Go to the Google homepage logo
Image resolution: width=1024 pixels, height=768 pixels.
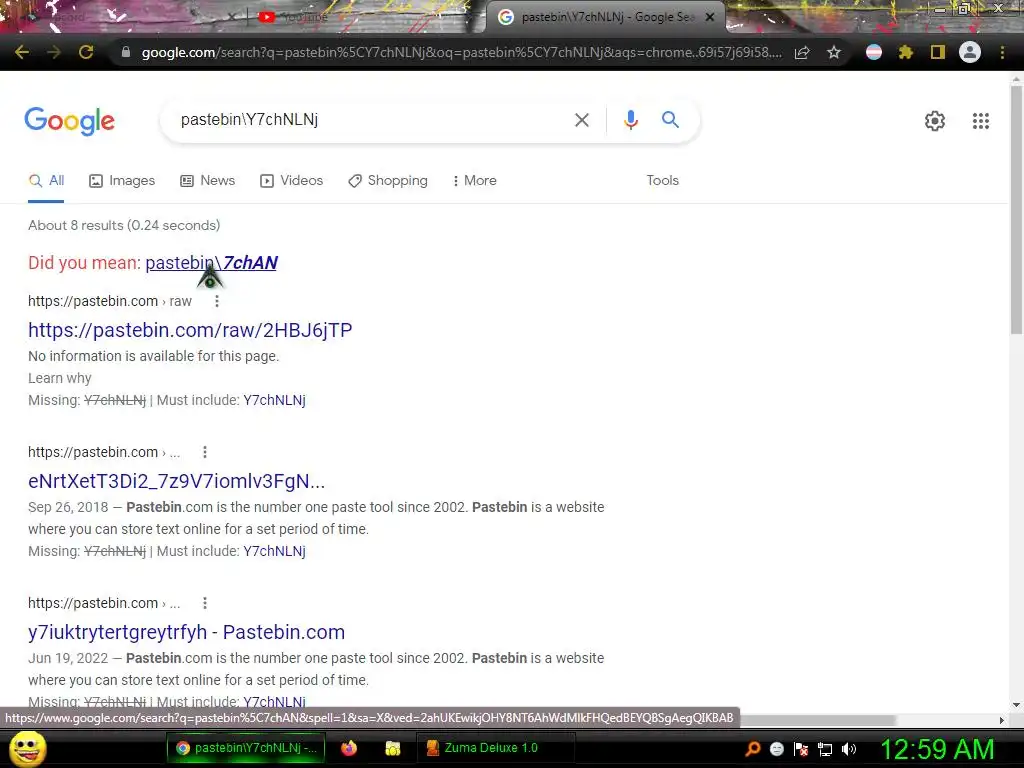coord(69,121)
